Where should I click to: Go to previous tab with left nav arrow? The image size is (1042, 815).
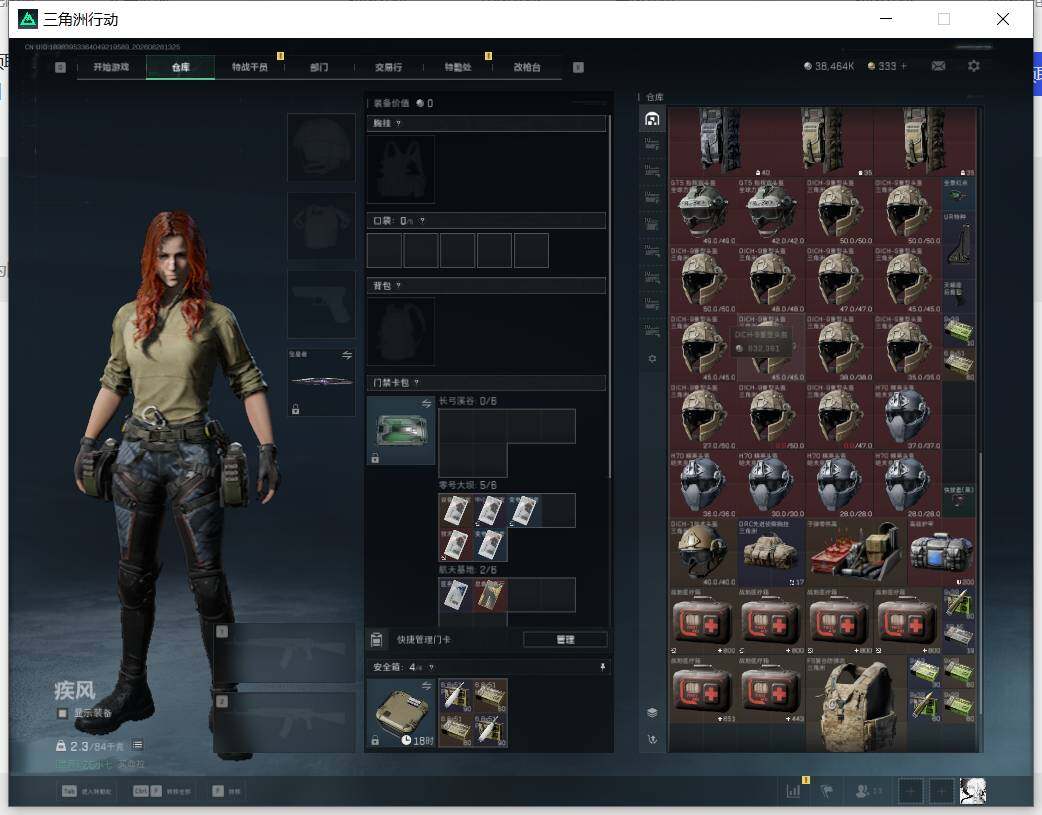pyautogui.click(x=60, y=67)
